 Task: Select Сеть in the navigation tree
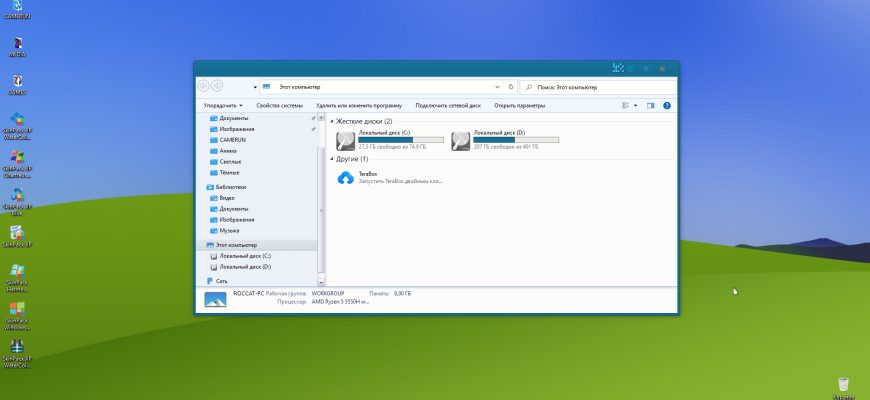pos(221,281)
